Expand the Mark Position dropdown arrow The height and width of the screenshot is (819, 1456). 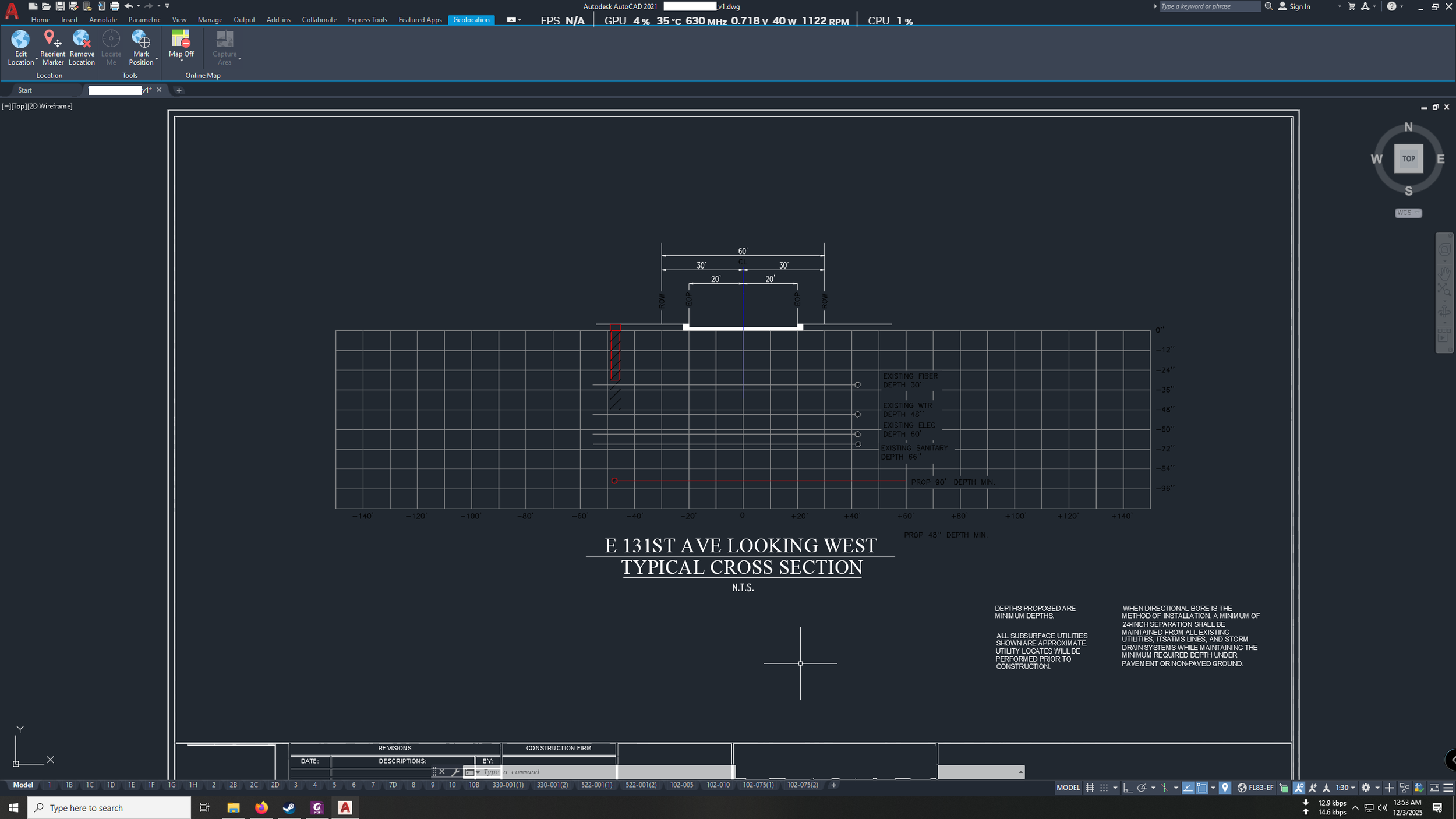coord(156,59)
